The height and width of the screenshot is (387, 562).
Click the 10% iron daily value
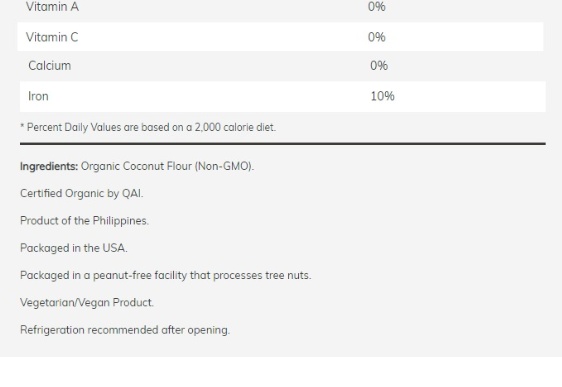pyautogui.click(x=382, y=96)
